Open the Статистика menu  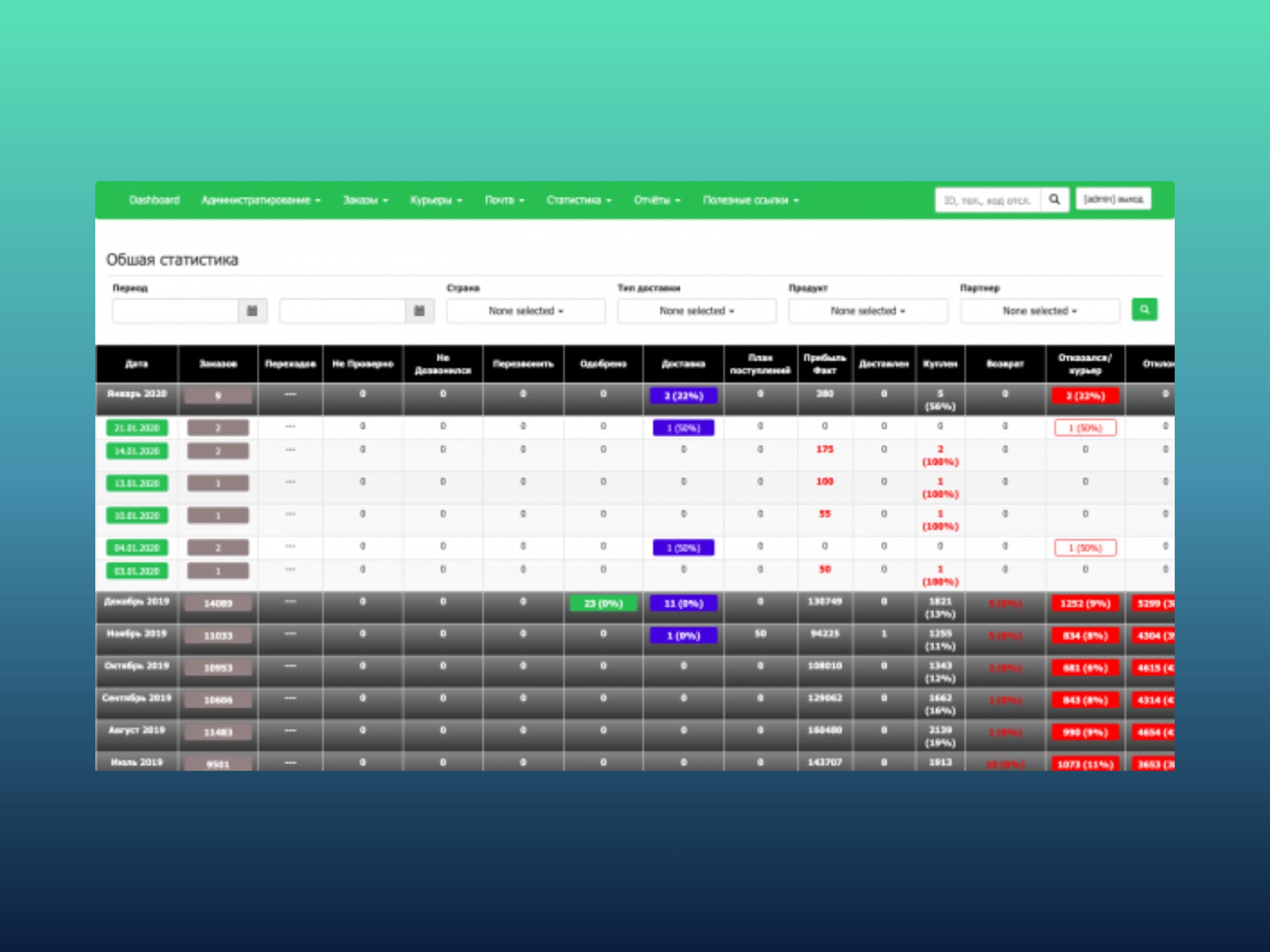click(579, 200)
